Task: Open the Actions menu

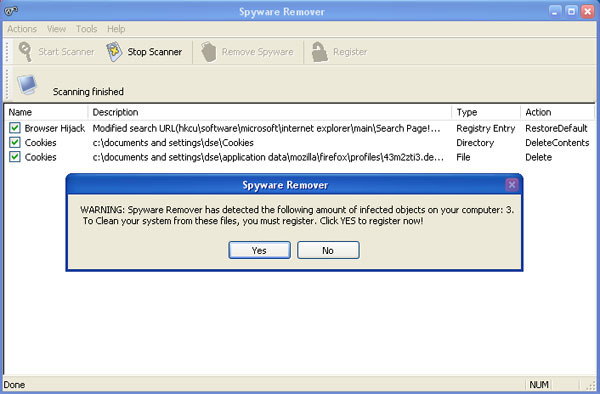Action: tap(22, 29)
